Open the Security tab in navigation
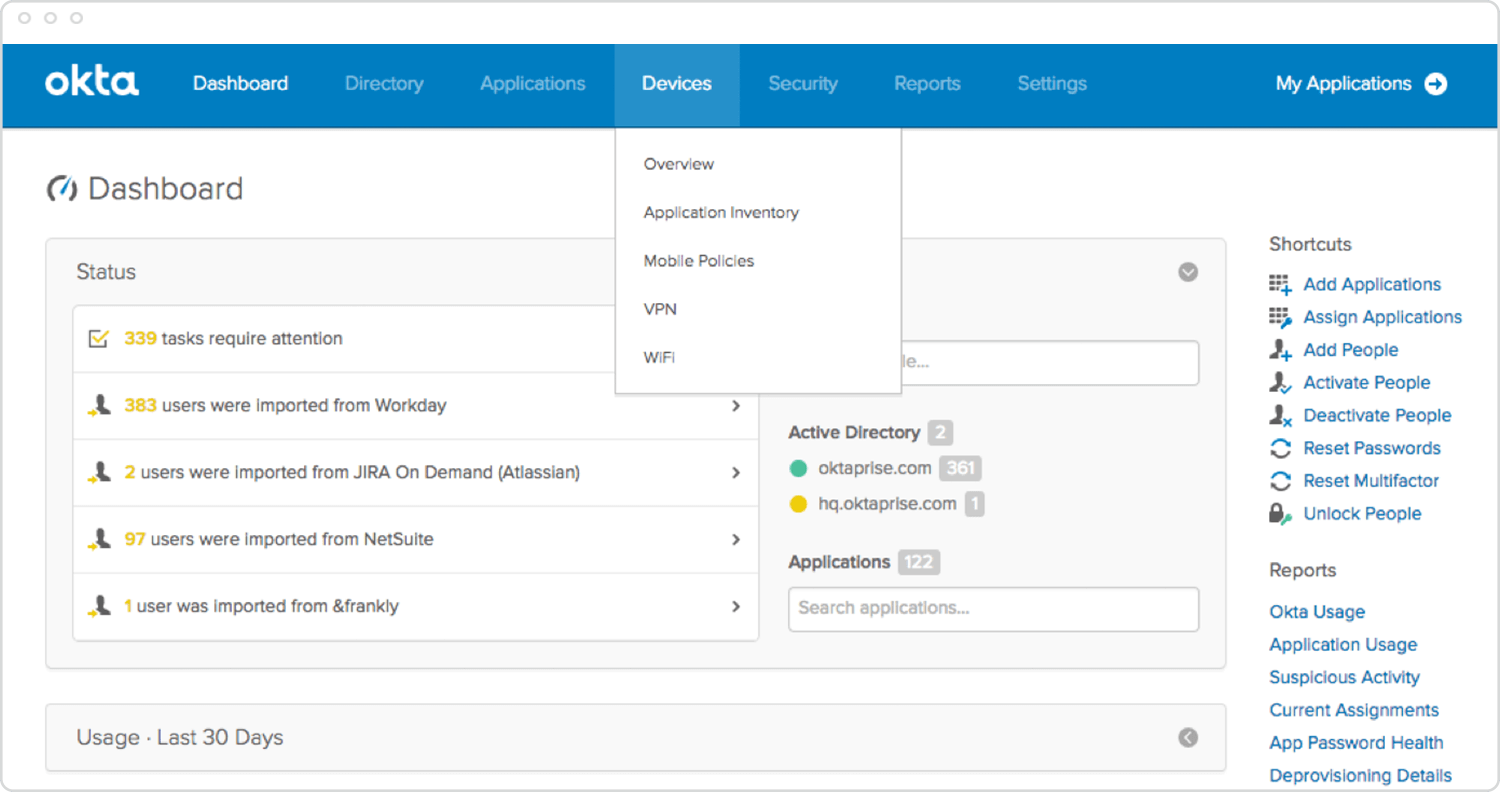Viewport: 1500px width, 792px height. pos(802,84)
